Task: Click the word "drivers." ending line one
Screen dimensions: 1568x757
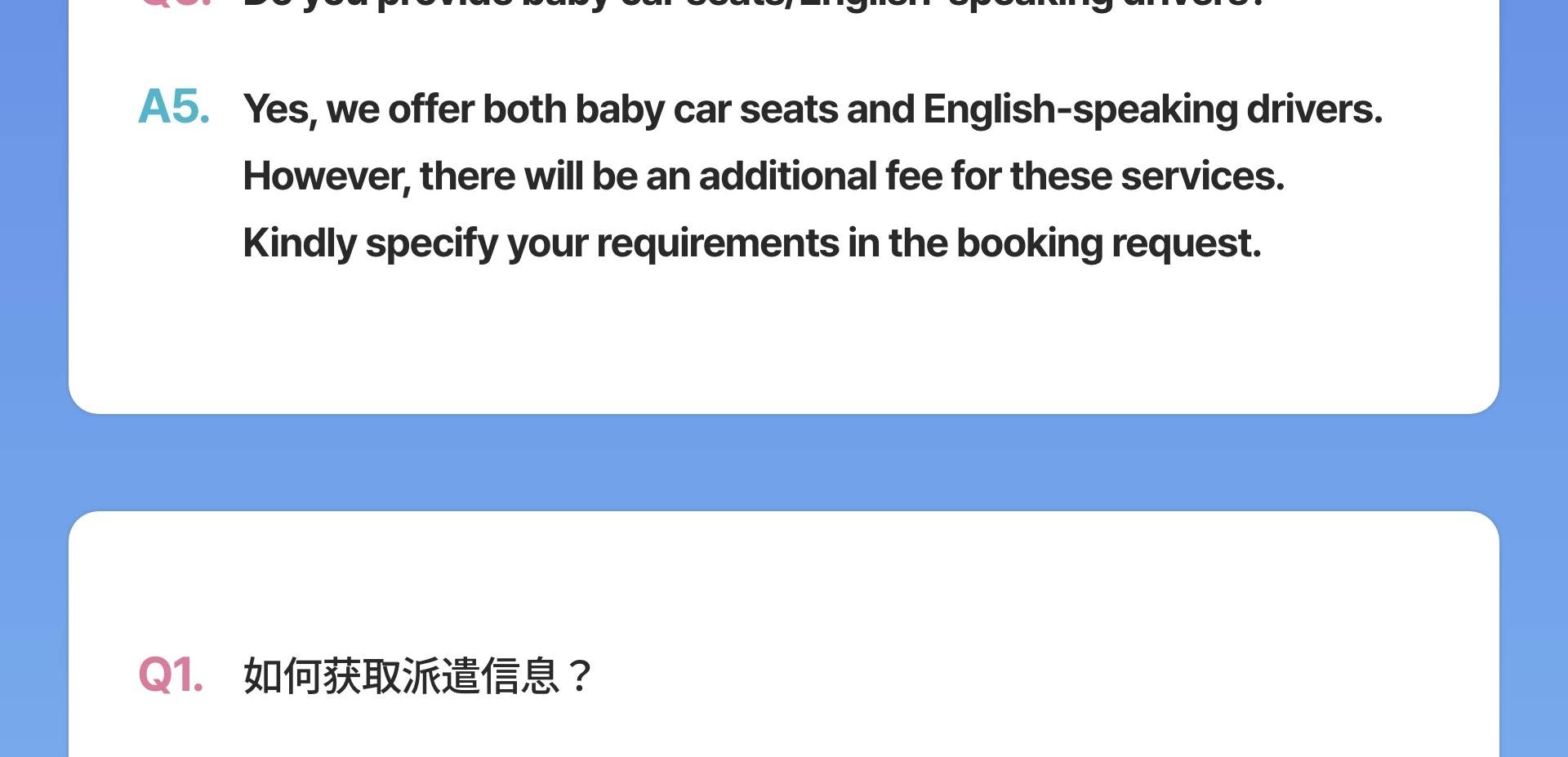Action: (x=1314, y=109)
